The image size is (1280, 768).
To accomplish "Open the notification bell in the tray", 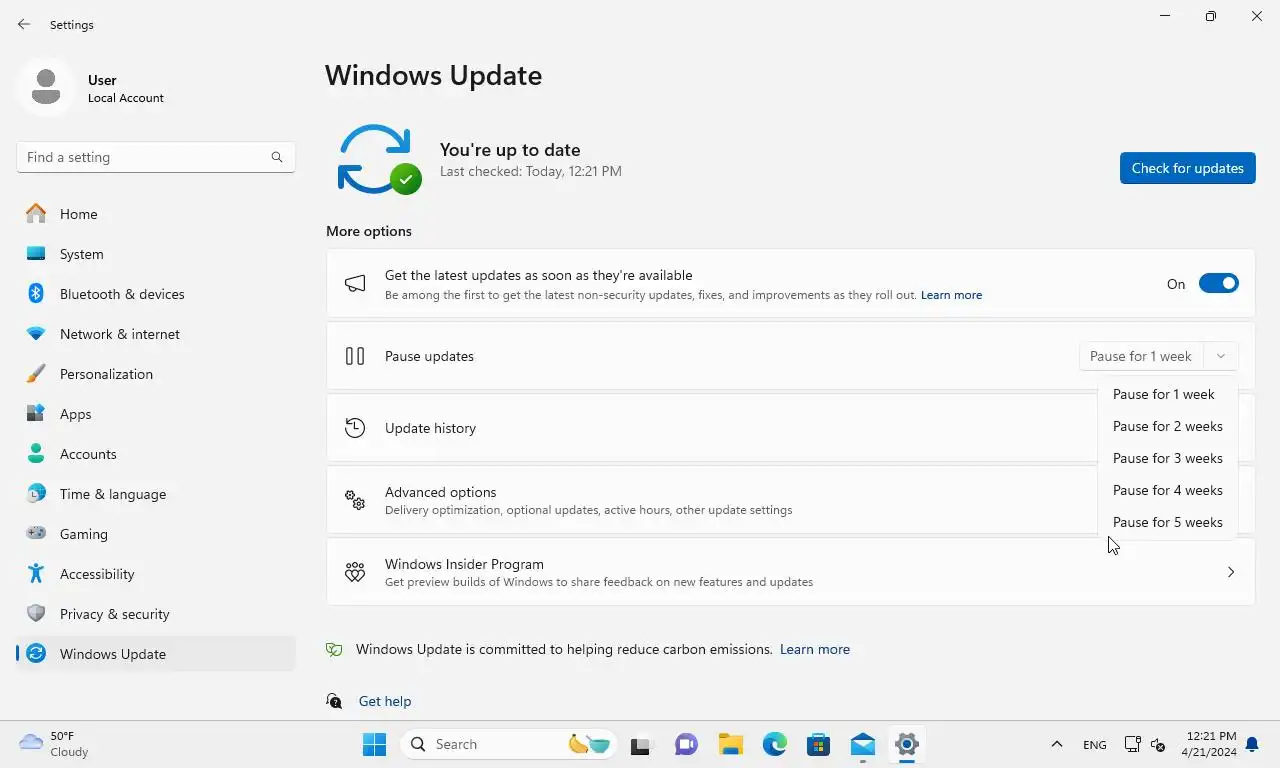I will click(x=1252, y=744).
